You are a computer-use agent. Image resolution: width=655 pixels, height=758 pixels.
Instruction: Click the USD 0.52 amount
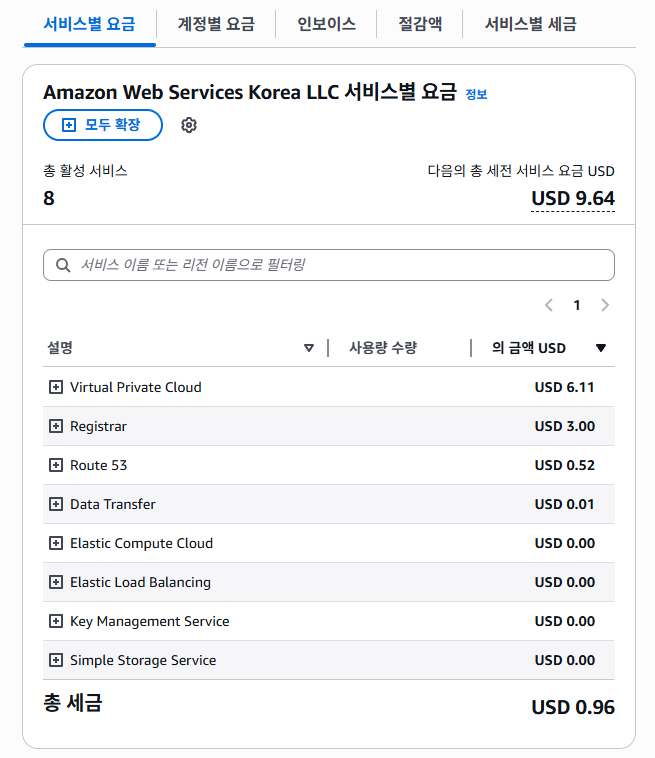coord(565,465)
